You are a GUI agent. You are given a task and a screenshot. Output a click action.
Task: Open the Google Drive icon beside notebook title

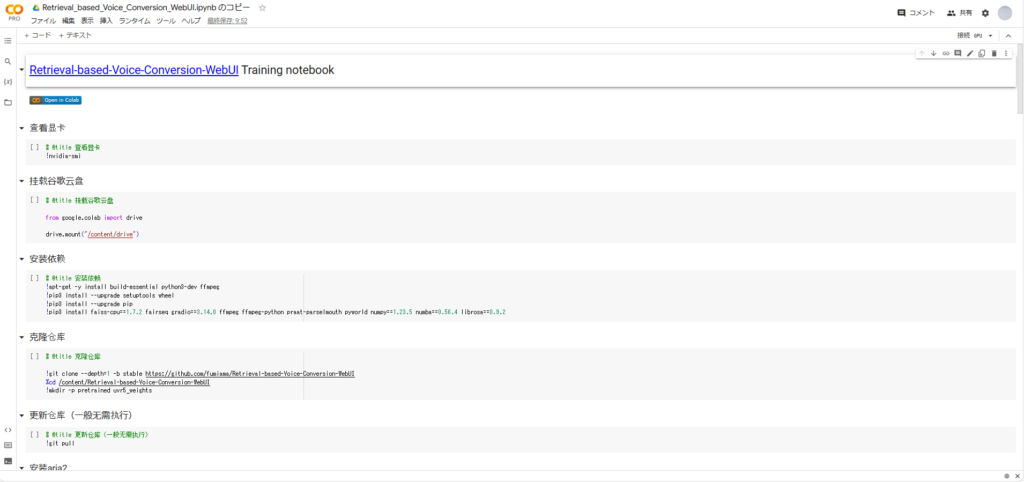point(37,8)
